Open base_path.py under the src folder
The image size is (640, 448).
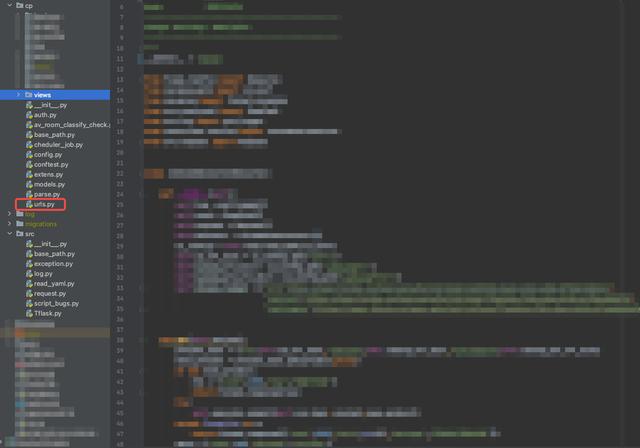(54, 254)
